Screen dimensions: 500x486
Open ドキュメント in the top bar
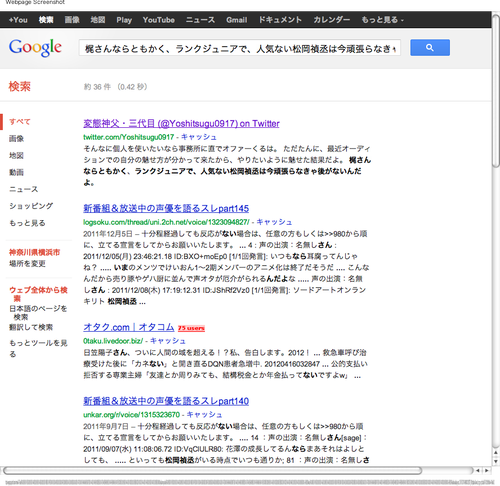(x=280, y=20)
